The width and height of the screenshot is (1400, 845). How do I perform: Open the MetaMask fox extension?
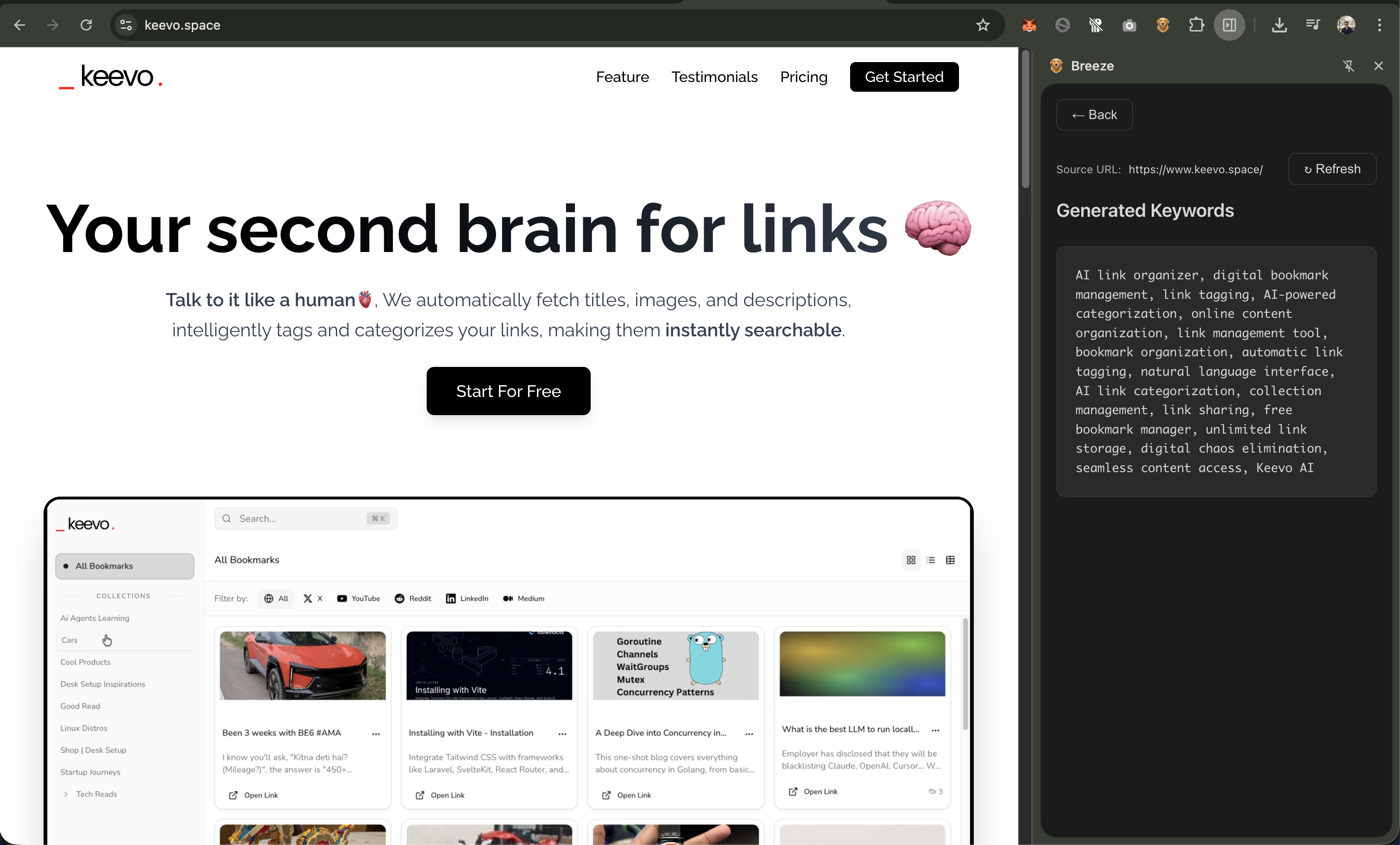pyautogui.click(x=1029, y=25)
